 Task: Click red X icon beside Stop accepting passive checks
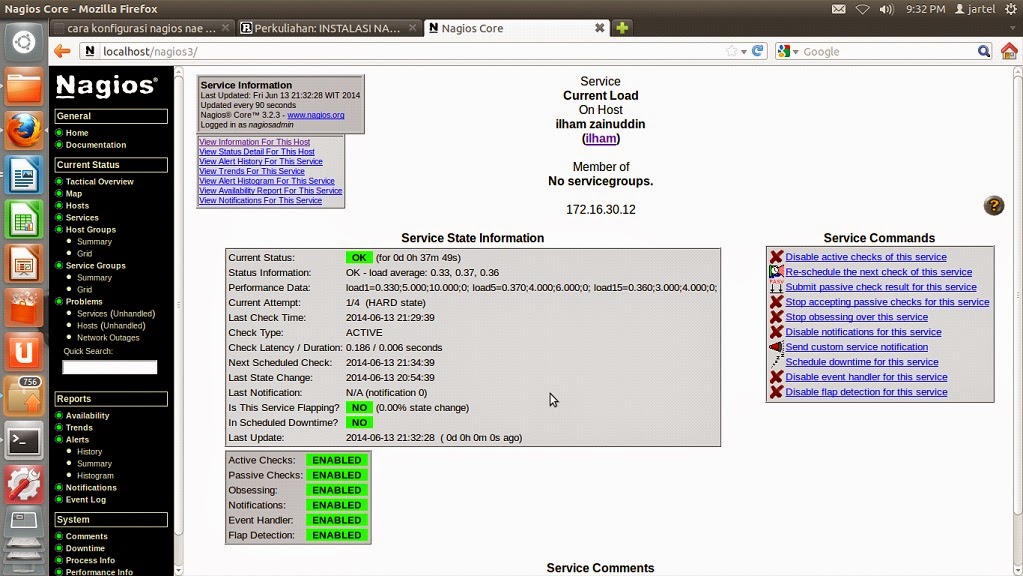[776, 302]
